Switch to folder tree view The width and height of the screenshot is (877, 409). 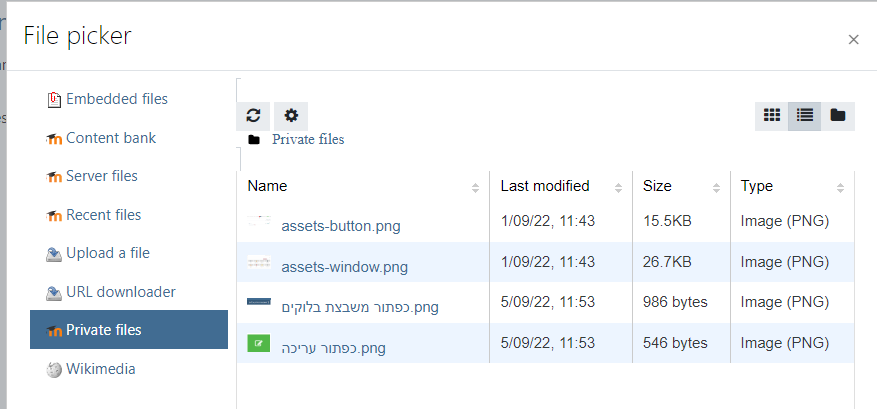coord(838,115)
